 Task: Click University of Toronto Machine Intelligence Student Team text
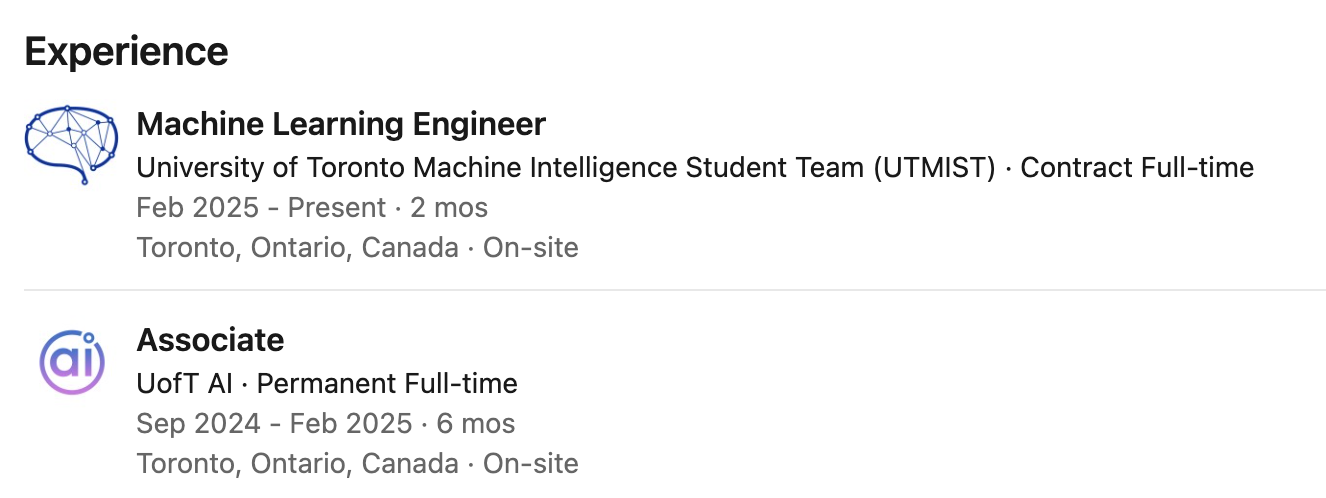pyautogui.click(x=500, y=167)
